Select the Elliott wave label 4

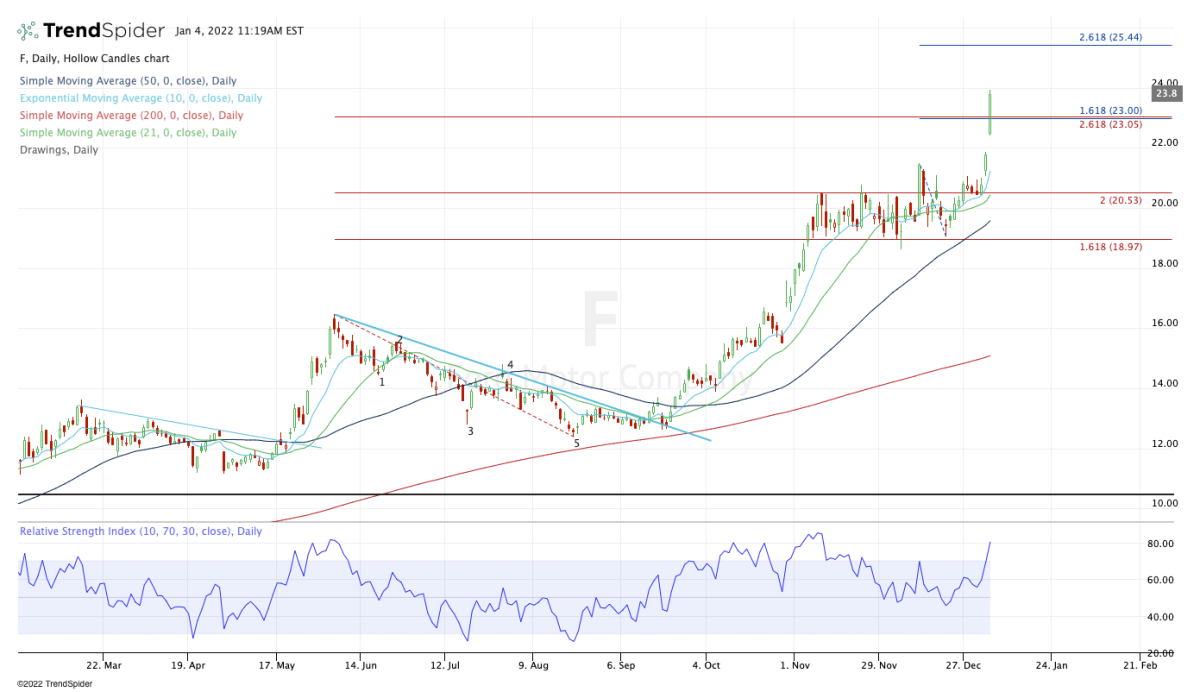(x=510, y=365)
